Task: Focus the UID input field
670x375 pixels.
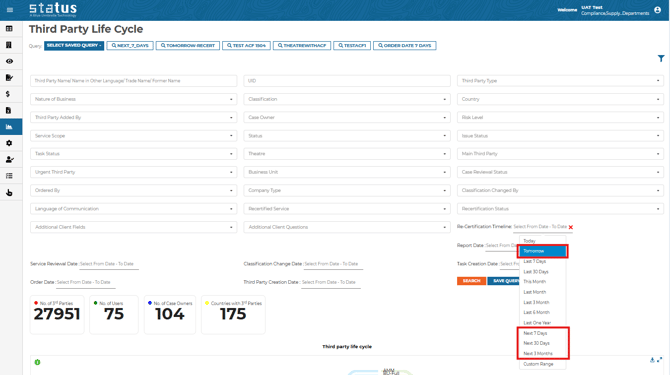Action: [x=347, y=81]
